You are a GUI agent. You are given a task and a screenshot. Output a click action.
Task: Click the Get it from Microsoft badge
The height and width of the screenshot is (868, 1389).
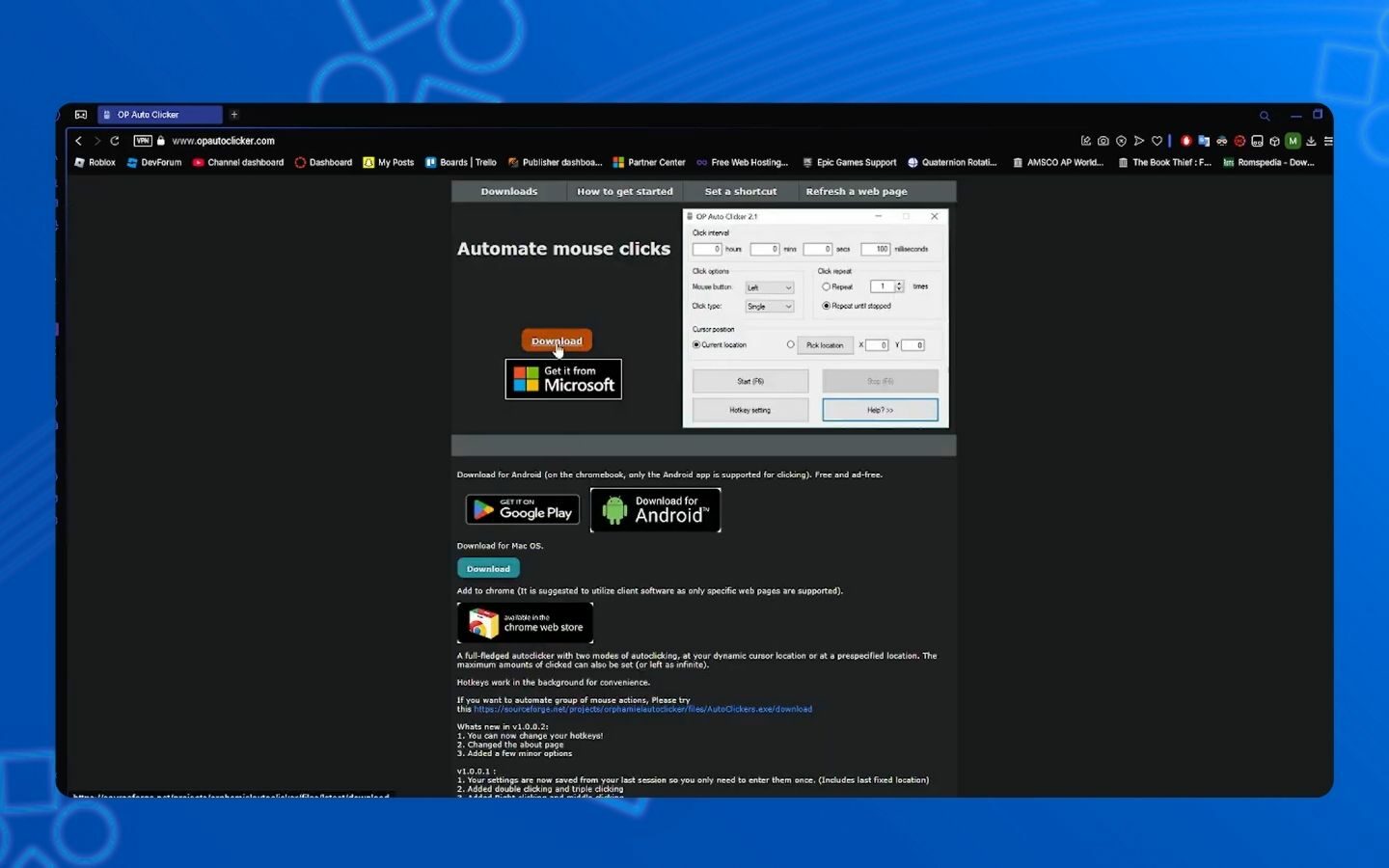coord(563,379)
